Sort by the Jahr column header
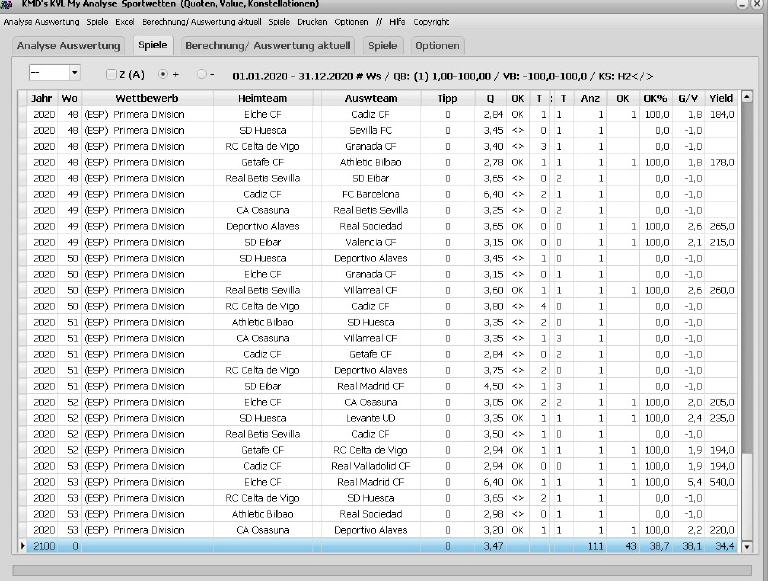The image size is (768, 581). 42,98
